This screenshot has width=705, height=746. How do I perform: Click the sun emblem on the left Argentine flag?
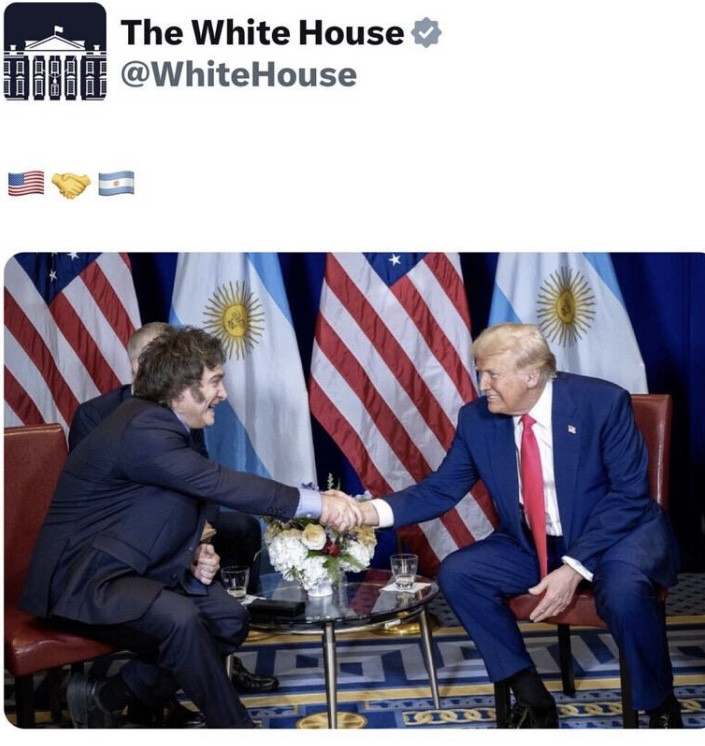pyautogui.click(x=234, y=319)
